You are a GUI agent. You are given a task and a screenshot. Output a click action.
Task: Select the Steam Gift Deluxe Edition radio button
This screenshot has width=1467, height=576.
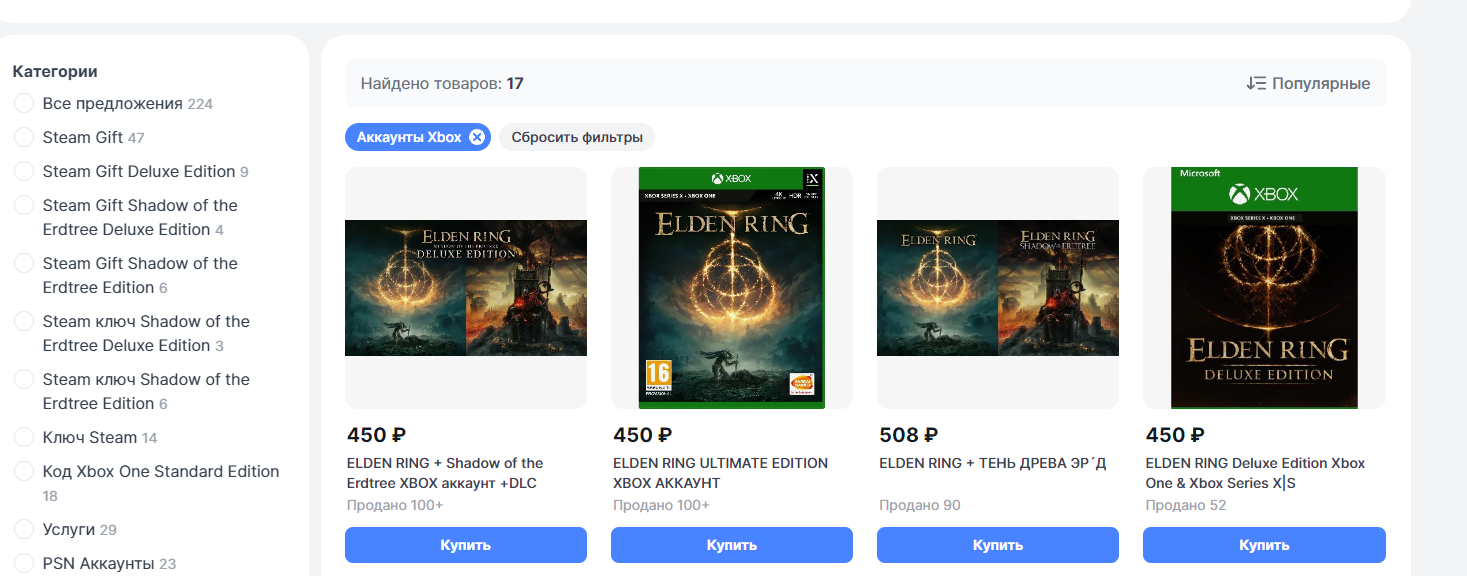(24, 172)
